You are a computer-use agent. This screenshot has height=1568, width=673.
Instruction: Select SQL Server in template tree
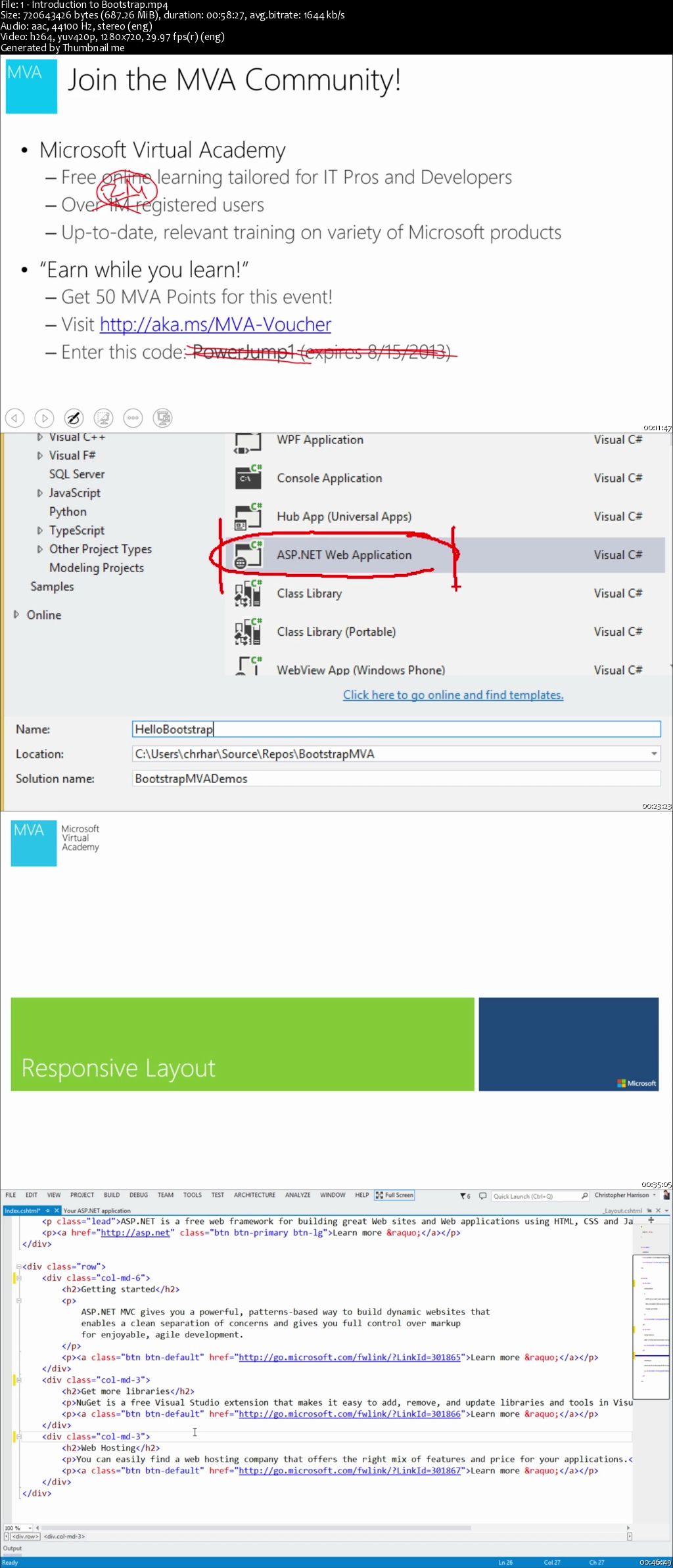click(x=77, y=474)
